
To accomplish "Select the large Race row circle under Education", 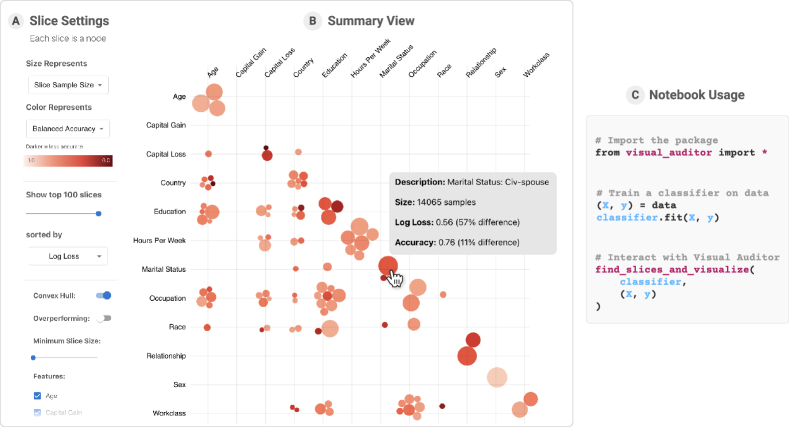I will 329,328.
